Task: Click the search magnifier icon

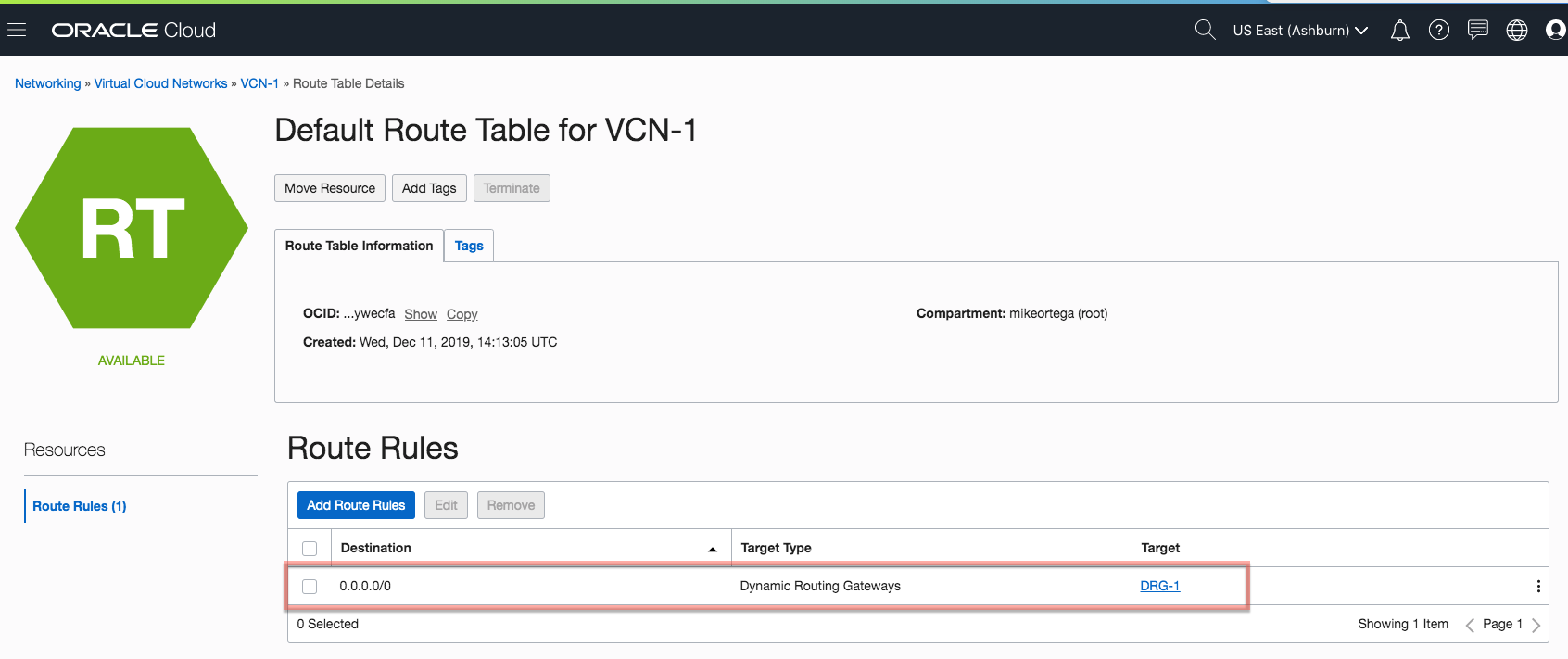Action: pyautogui.click(x=1205, y=30)
